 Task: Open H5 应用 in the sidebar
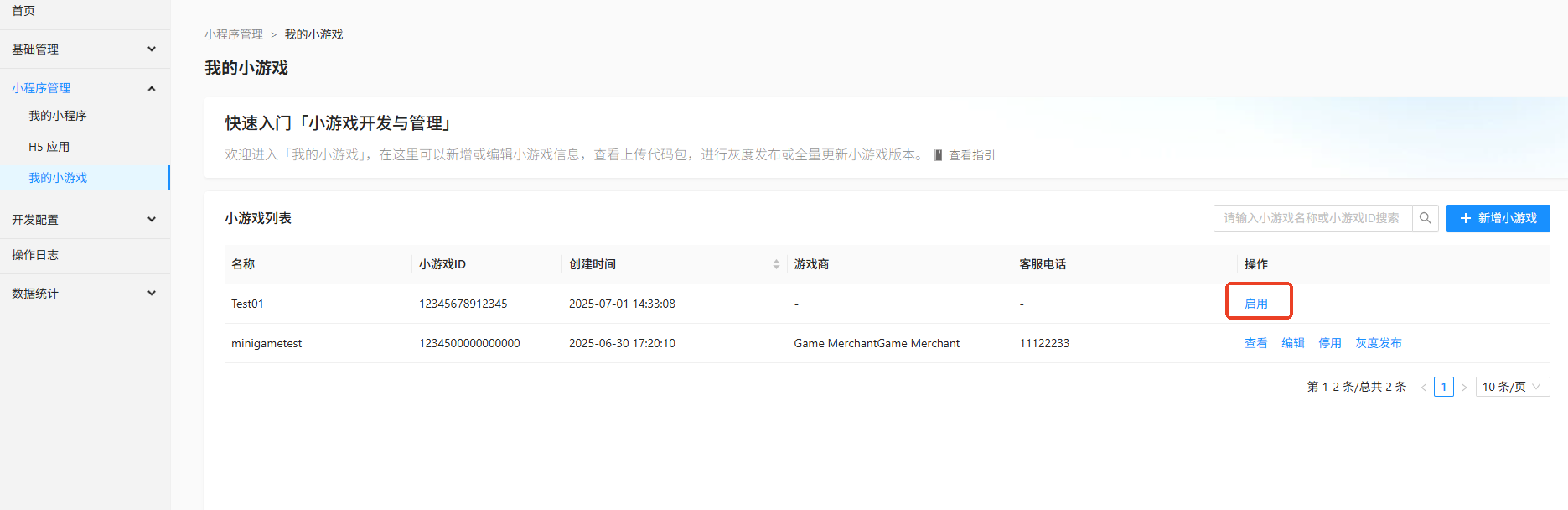click(49, 147)
